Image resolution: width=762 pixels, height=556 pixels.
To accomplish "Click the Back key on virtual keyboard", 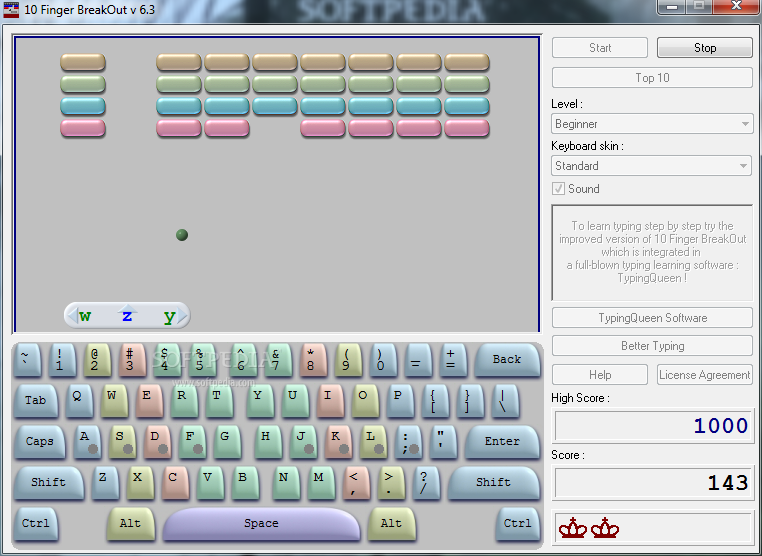I will coord(507,360).
